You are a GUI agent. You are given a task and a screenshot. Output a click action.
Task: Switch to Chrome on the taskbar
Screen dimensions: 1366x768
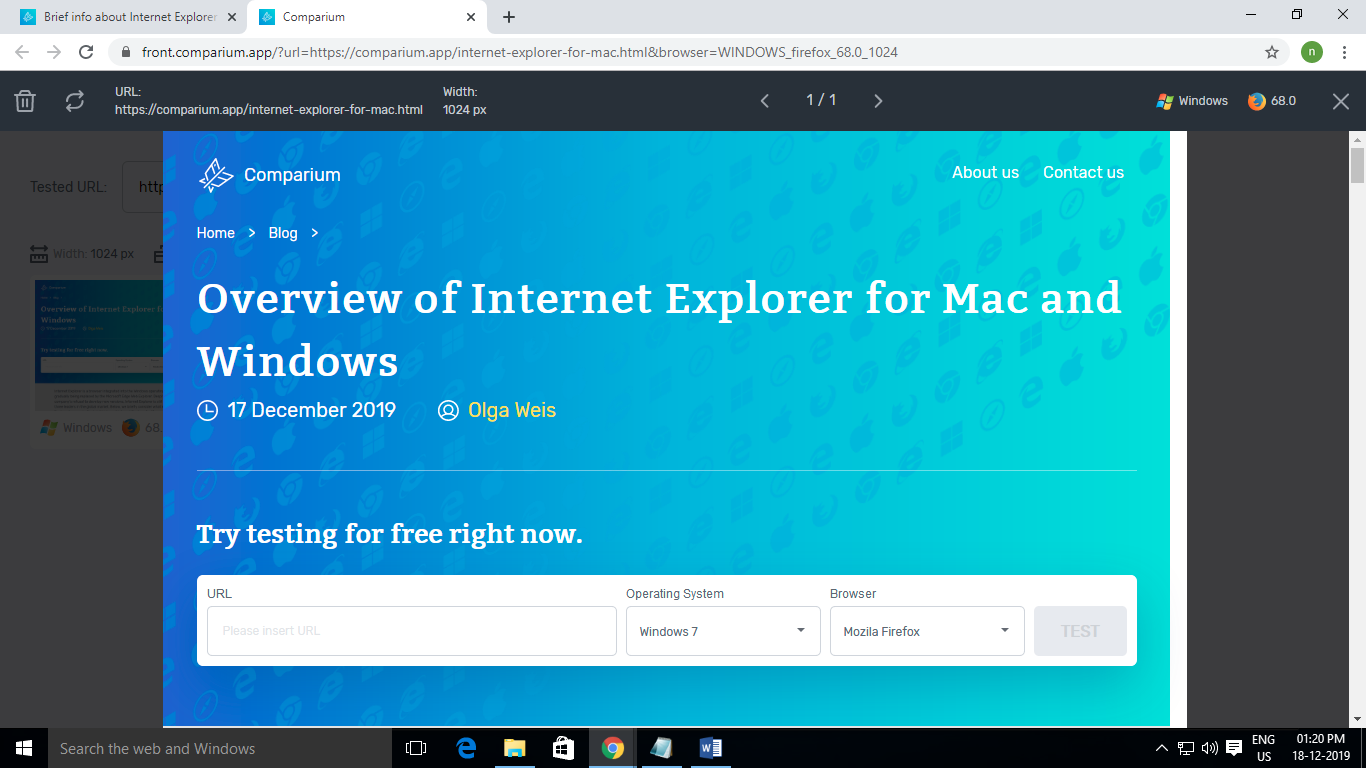[x=613, y=748]
